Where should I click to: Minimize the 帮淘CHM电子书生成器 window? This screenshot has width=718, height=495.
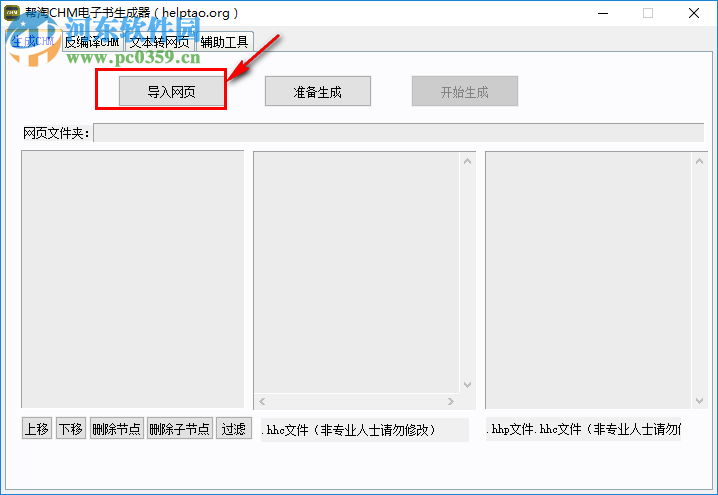pos(603,13)
